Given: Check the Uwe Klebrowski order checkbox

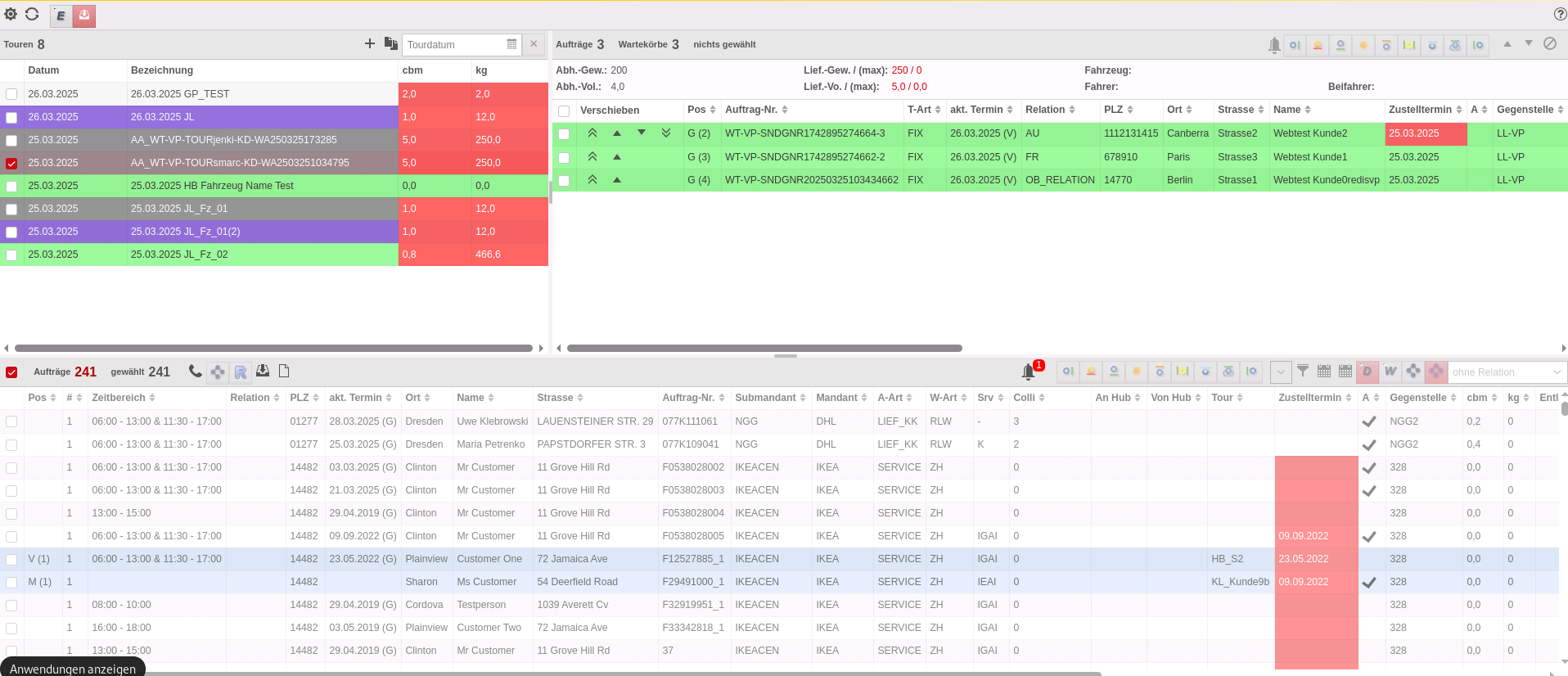Looking at the screenshot, I should click(x=11, y=421).
